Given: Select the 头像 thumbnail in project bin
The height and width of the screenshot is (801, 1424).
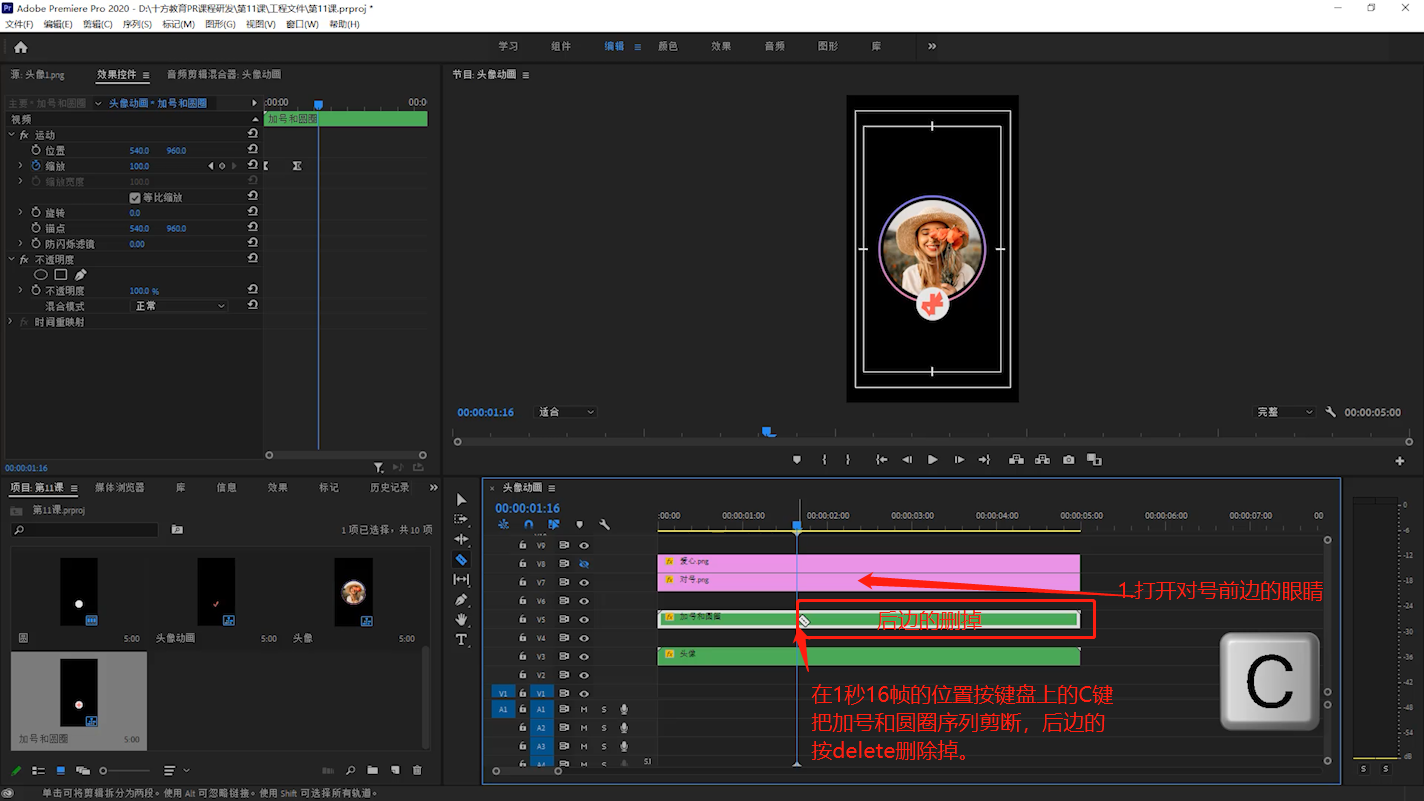Looking at the screenshot, I should (x=353, y=592).
